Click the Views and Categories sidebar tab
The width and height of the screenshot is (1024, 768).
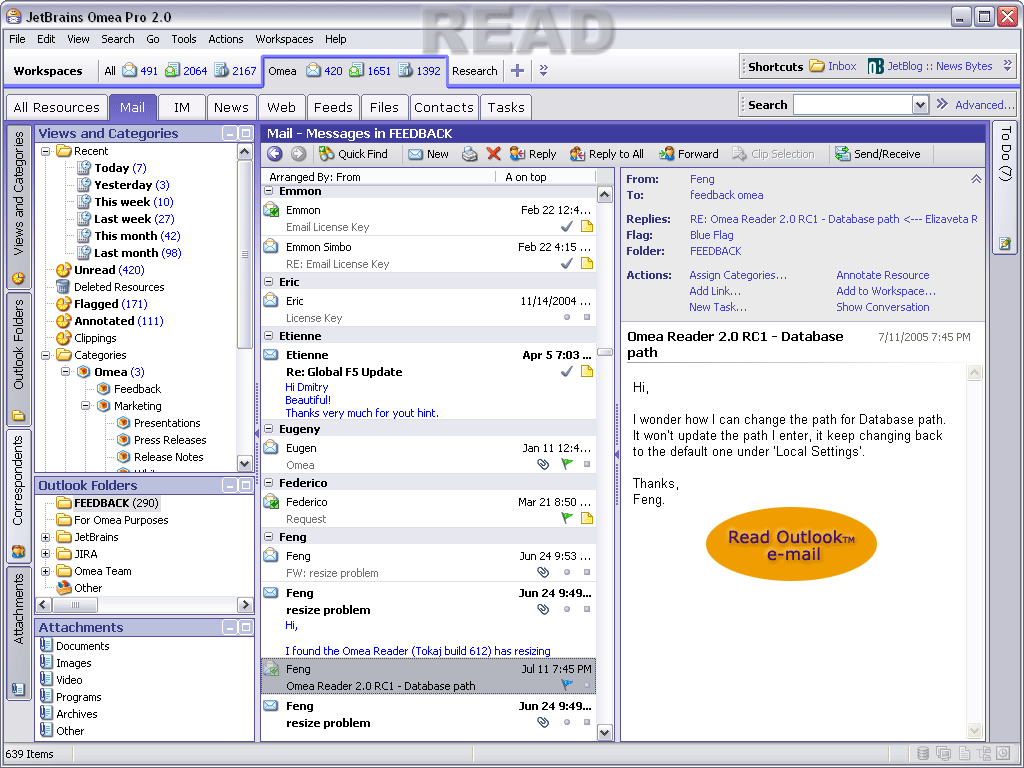click(18, 206)
